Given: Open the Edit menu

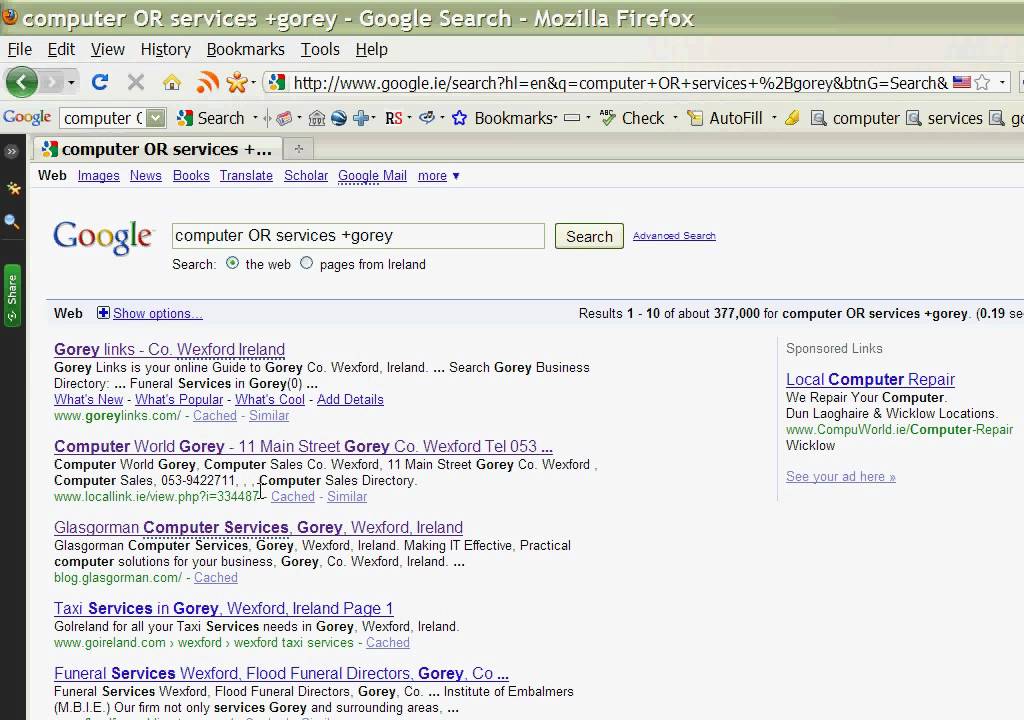Looking at the screenshot, I should click(x=61, y=50).
